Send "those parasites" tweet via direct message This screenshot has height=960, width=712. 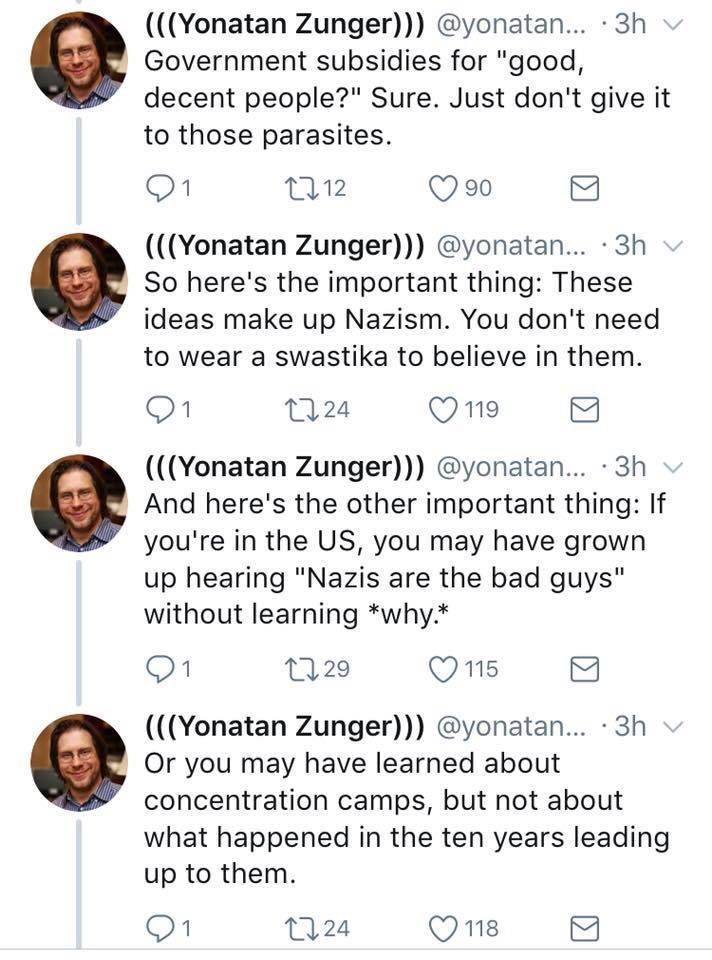(583, 187)
